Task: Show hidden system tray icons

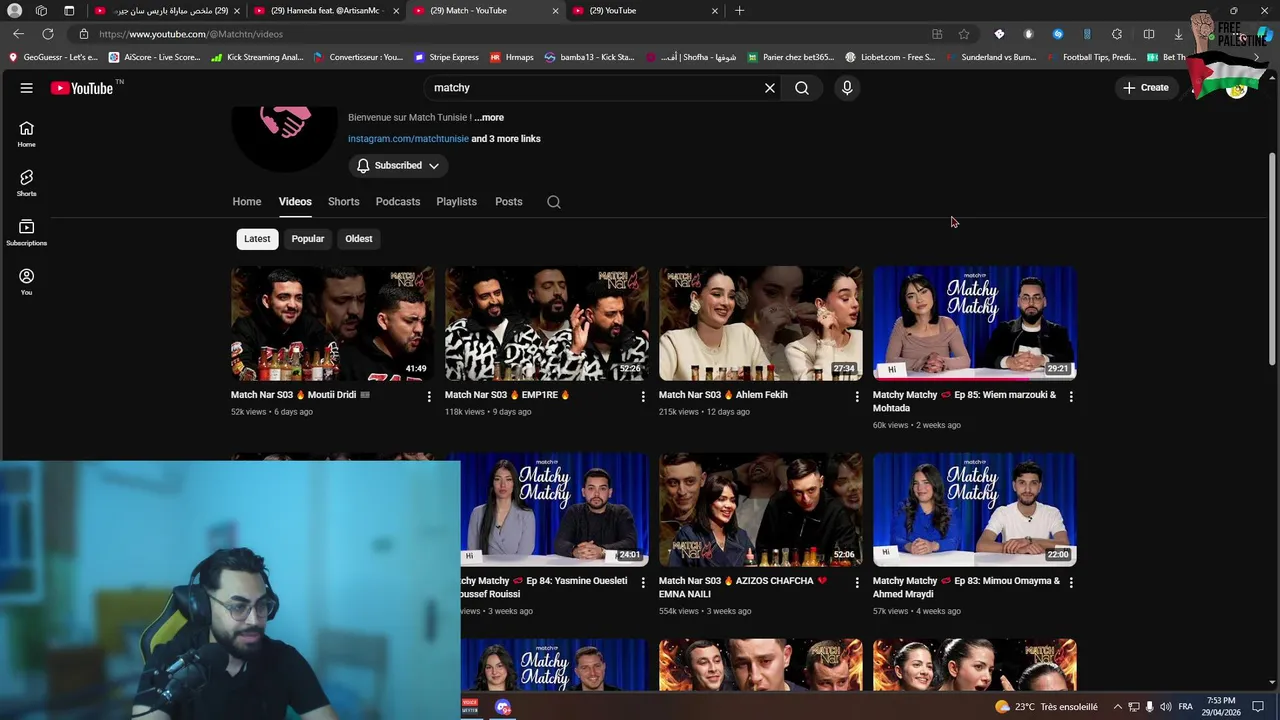Action: point(1118,707)
